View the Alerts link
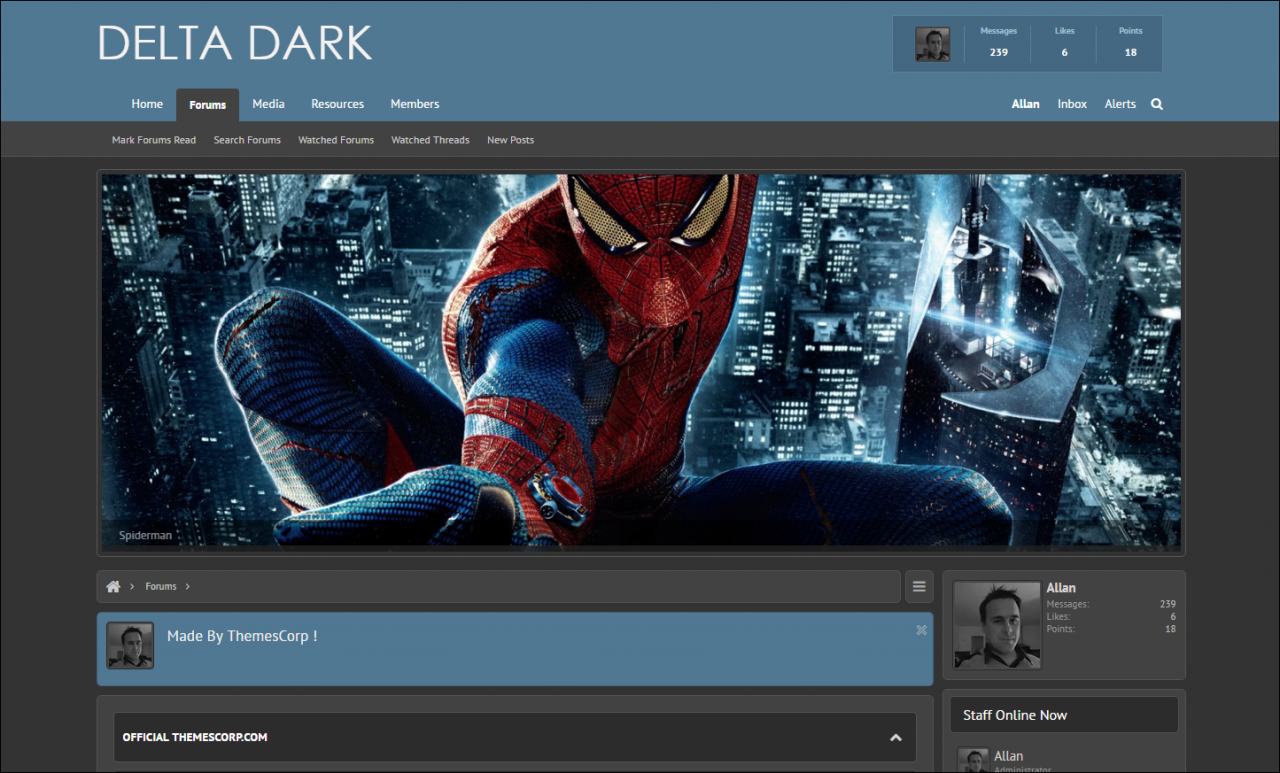Image resolution: width=1280 pixels, height=773 pixels. pos(1120,104)
